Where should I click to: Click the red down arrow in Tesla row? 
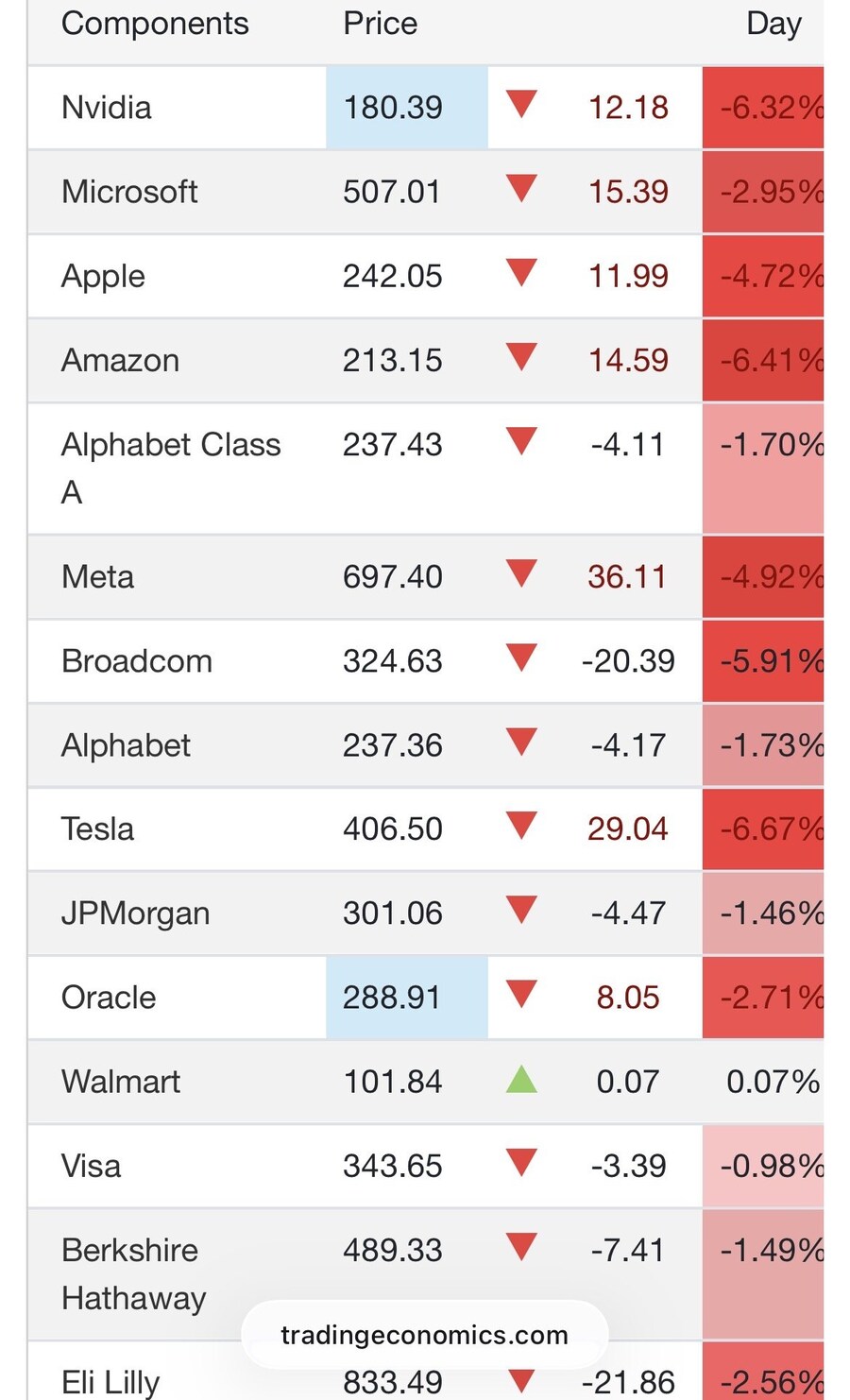point(521,826)
